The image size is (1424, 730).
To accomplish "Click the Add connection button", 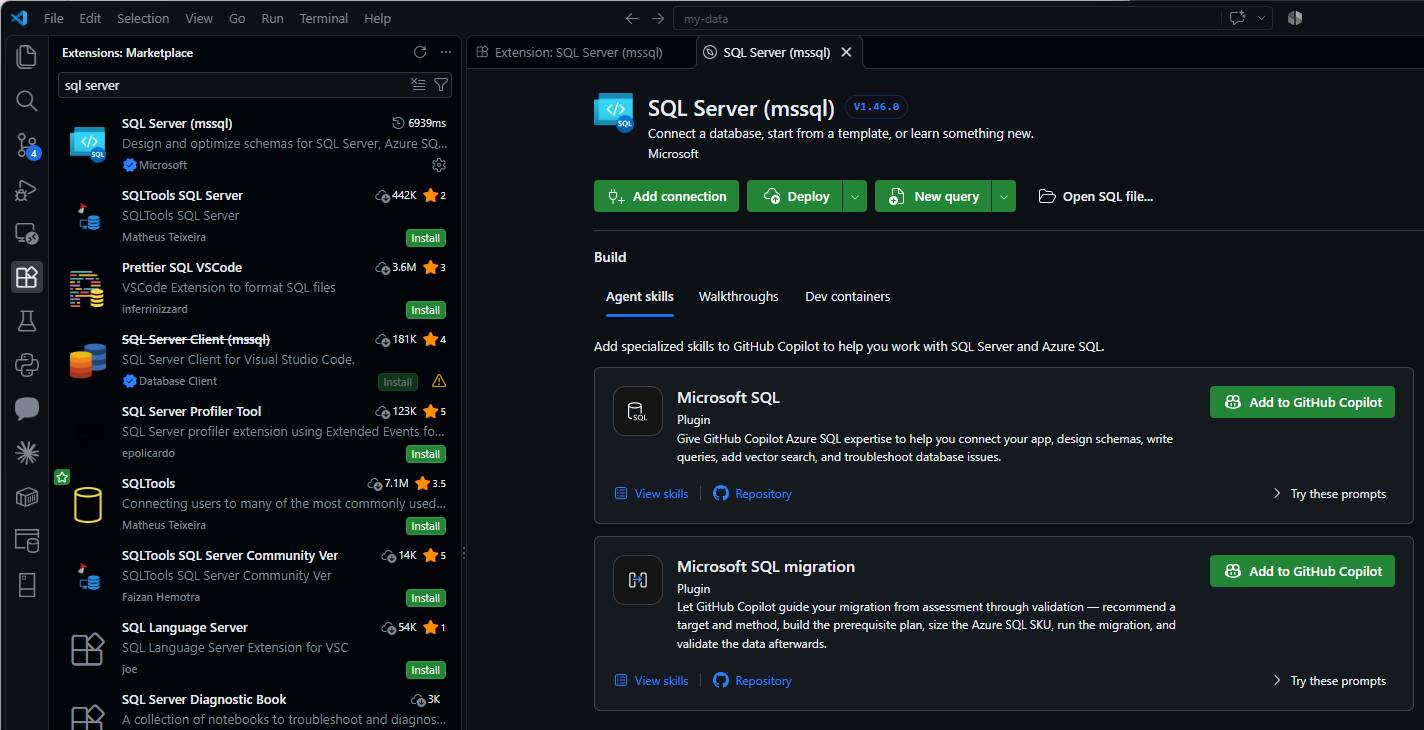I will coord(667,196).
